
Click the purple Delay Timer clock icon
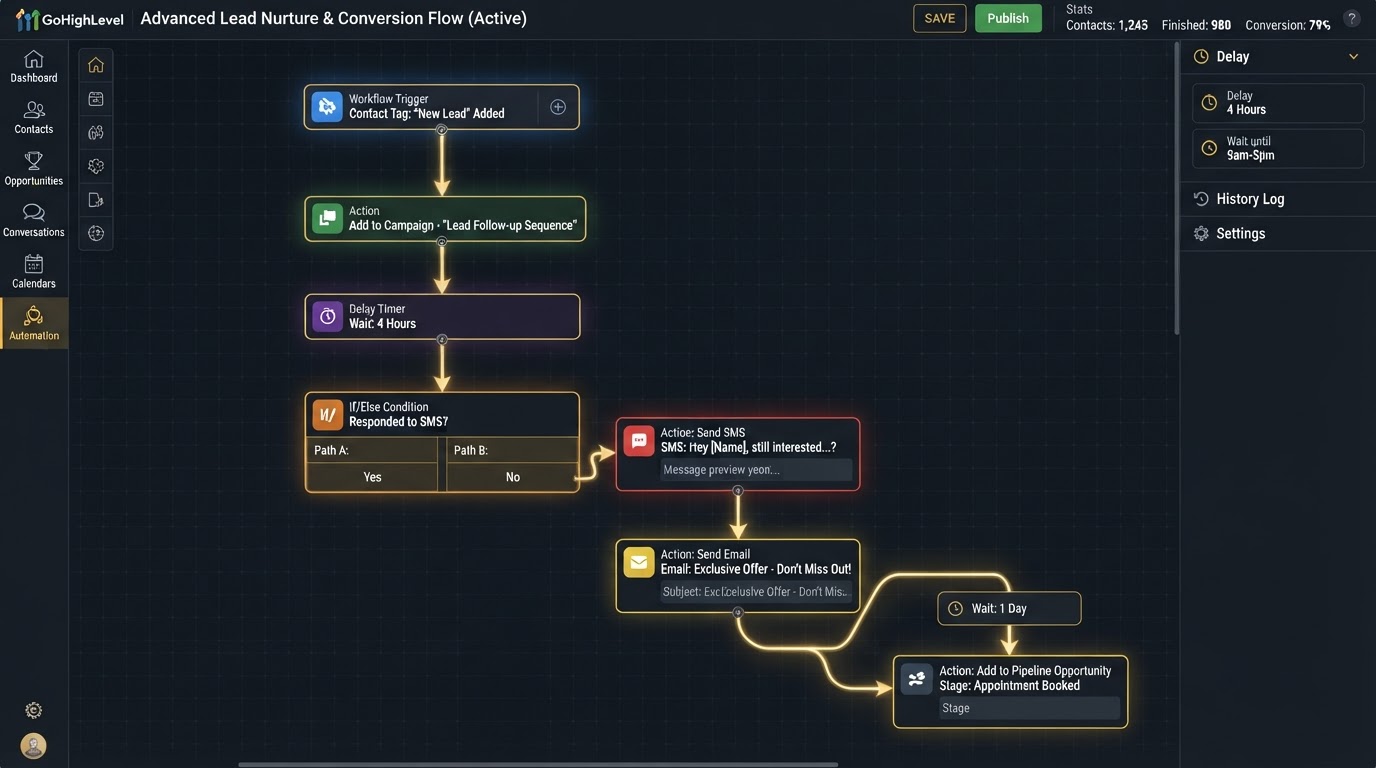pyautogui.click(x=327, y=317)
